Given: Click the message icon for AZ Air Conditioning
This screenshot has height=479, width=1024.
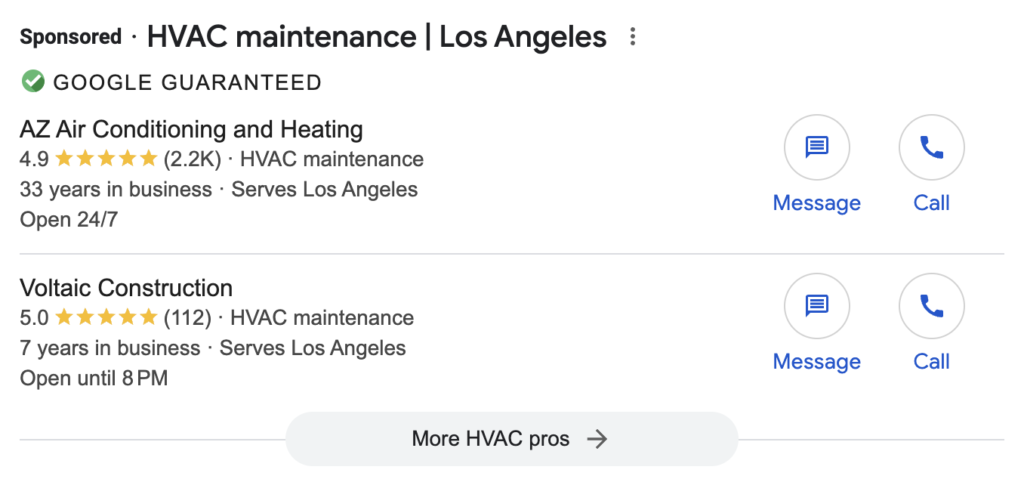Looking at the screenshot, I should [816, 147].
